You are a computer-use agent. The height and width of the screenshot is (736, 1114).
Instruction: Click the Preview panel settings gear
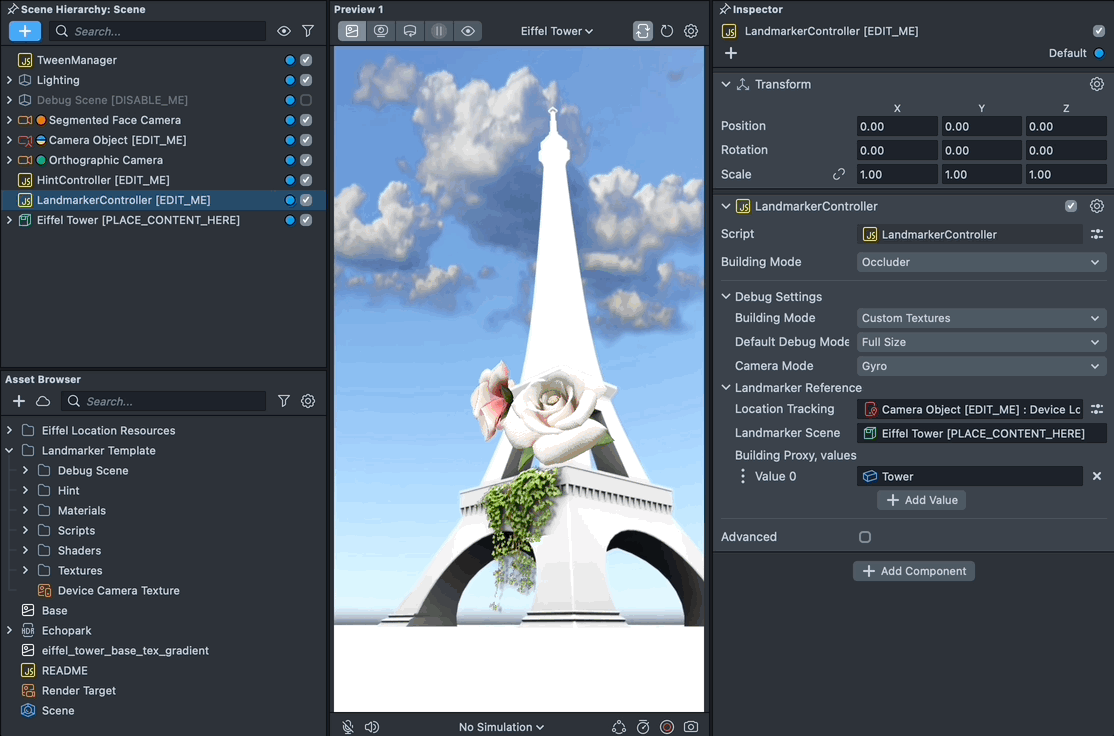click(691, 31)
